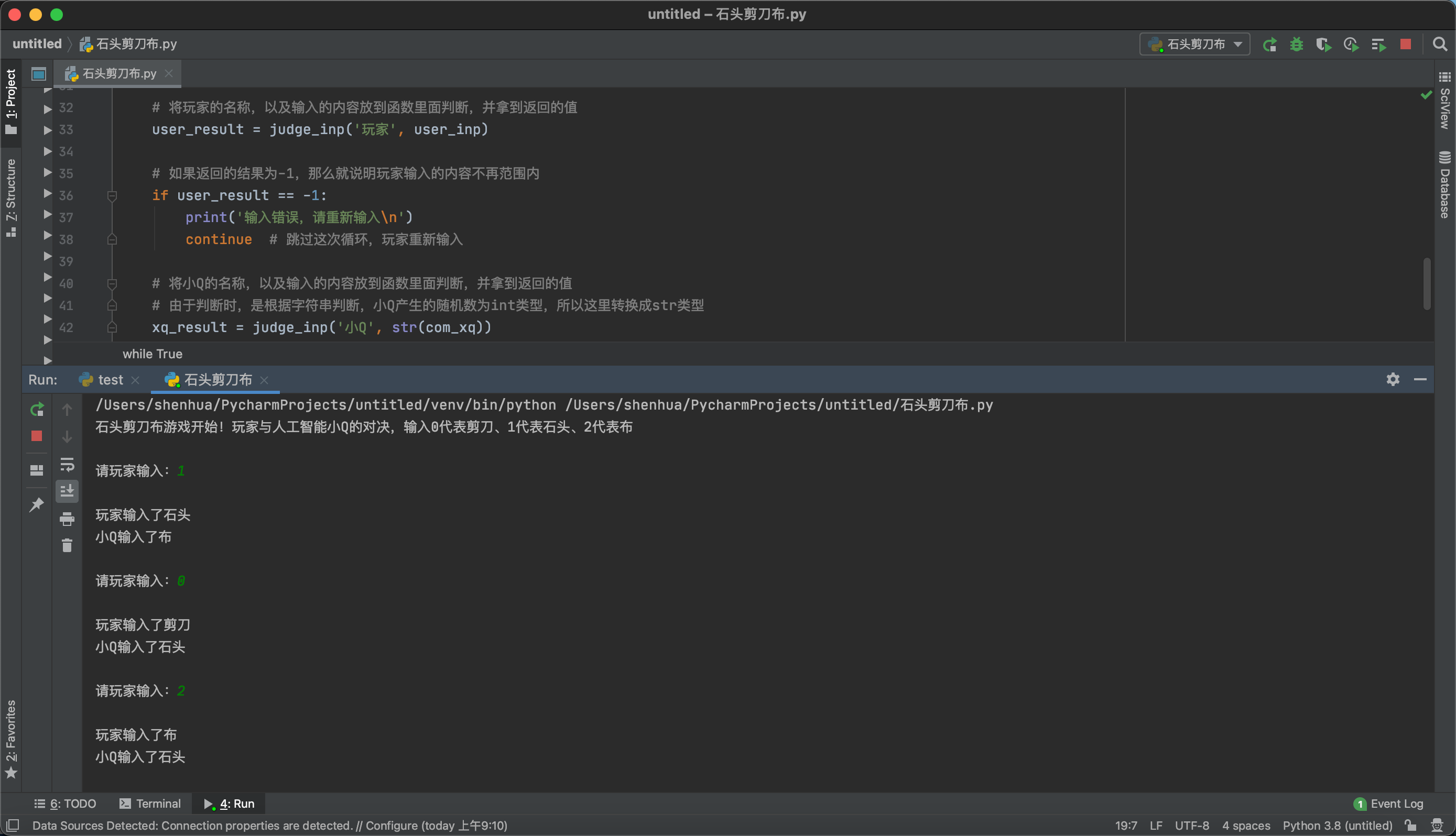Open Search Everywhere magnifier icon
The width and height of the screenshot is (1456, 836).
pyautogui.click(x=1439, y=44)
